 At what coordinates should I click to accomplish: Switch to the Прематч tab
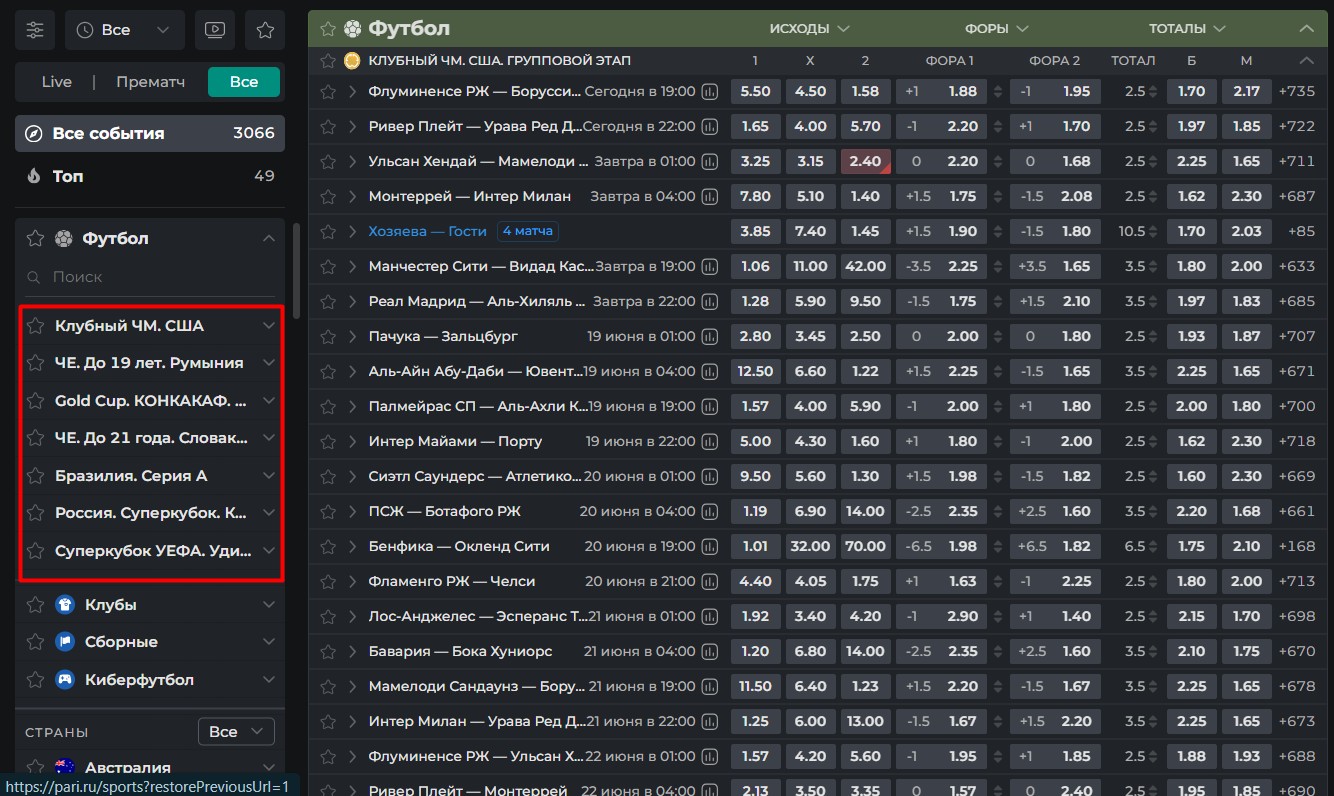tap(150, 82)
